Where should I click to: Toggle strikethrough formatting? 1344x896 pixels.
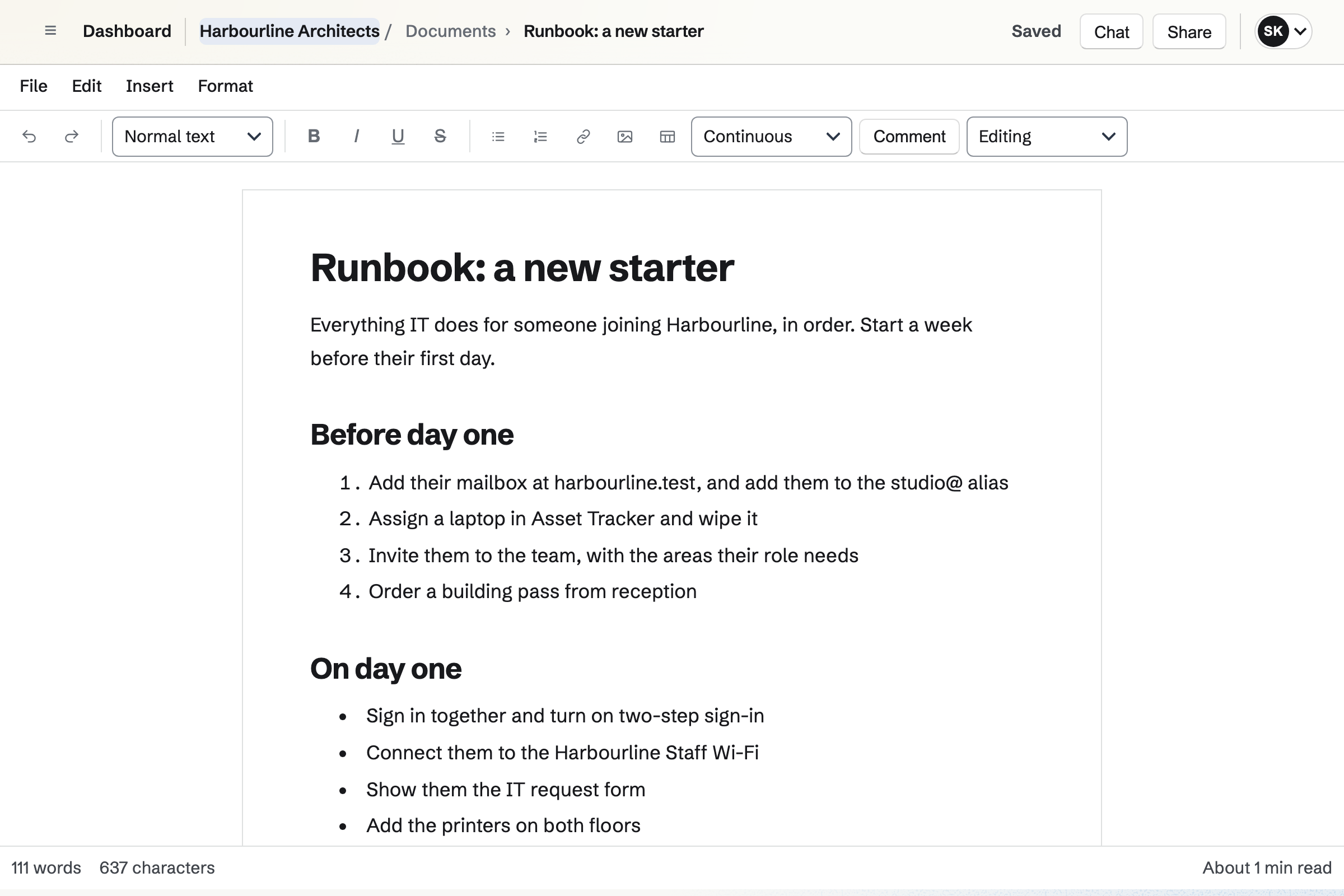[440, 137]
